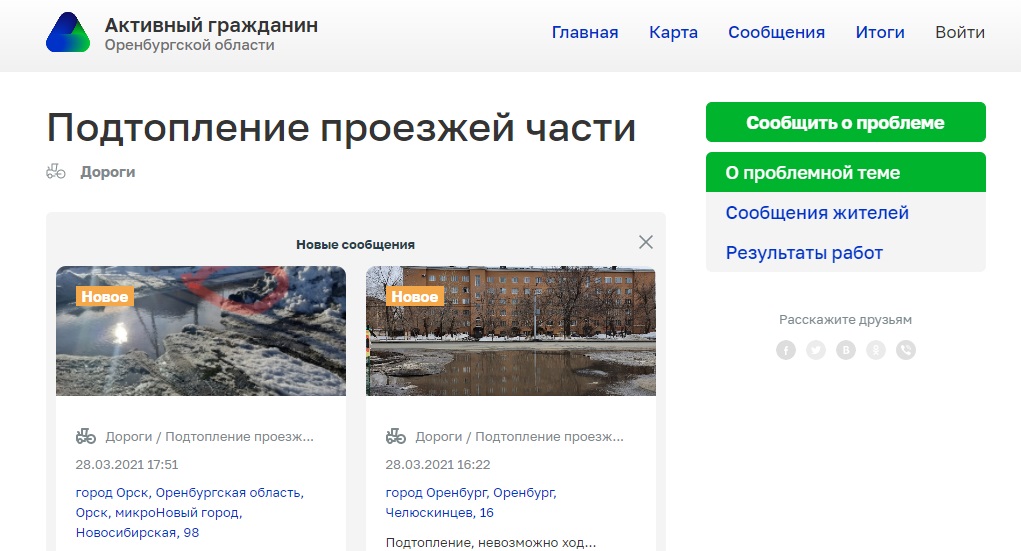Click the Активный гражданин logo

[x=68, y=33]
